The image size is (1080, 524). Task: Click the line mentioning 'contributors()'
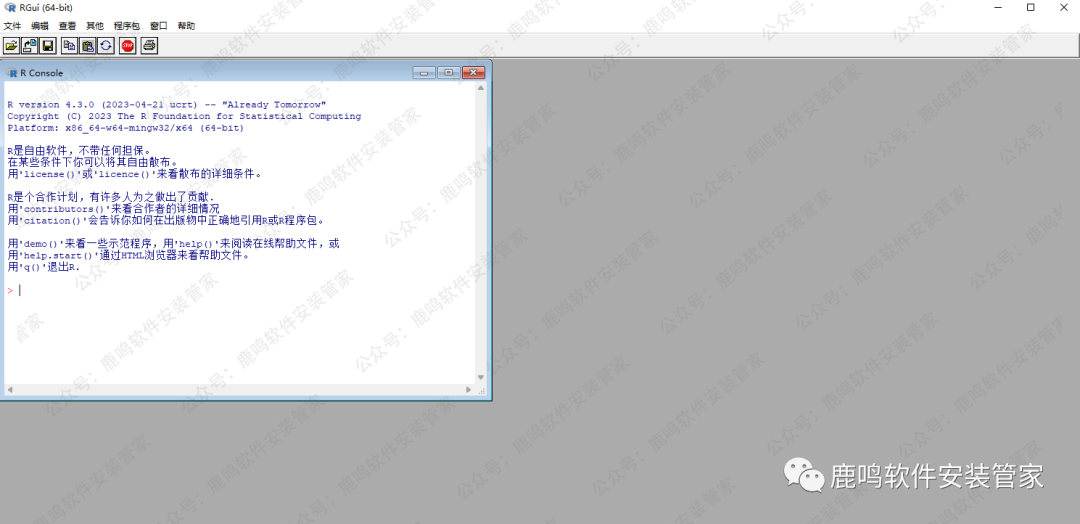114,208
